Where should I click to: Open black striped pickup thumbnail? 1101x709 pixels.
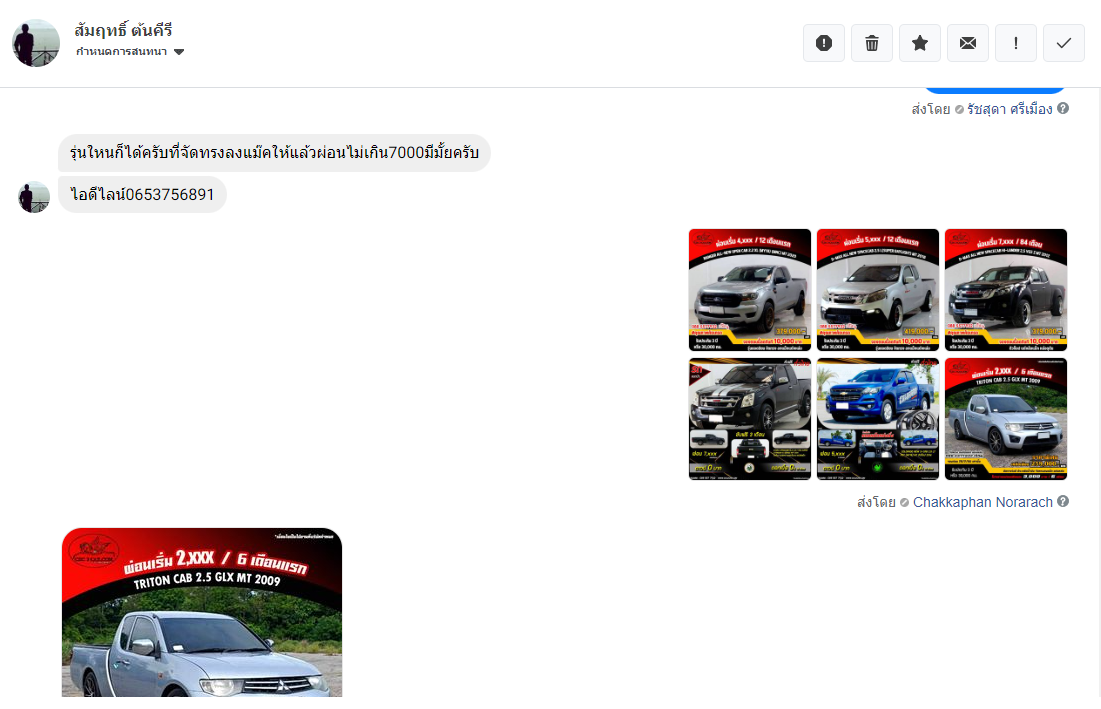click(750, 419)
